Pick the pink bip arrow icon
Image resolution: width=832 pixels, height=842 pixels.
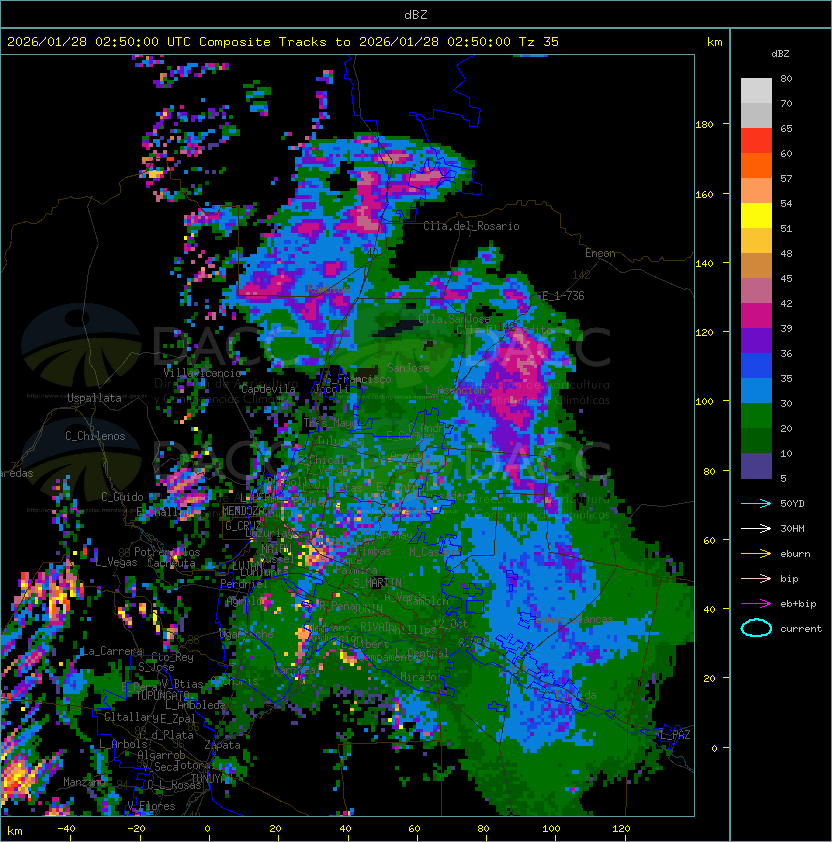click(756, 578)
